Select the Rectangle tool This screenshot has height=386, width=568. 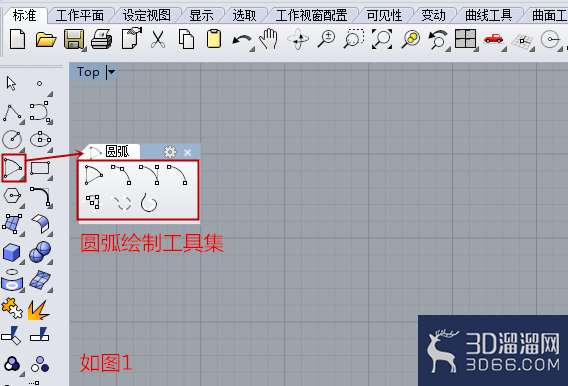(x=40, y=168)
